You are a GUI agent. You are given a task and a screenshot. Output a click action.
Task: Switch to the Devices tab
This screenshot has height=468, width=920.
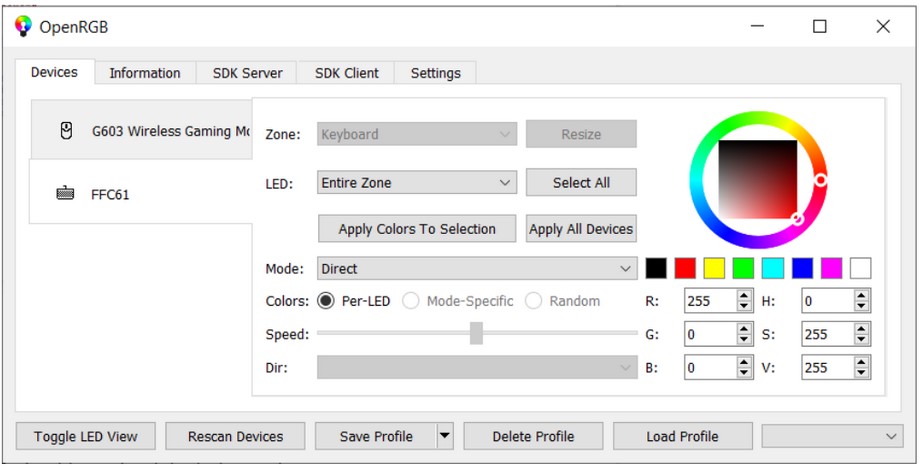point(54,73)
